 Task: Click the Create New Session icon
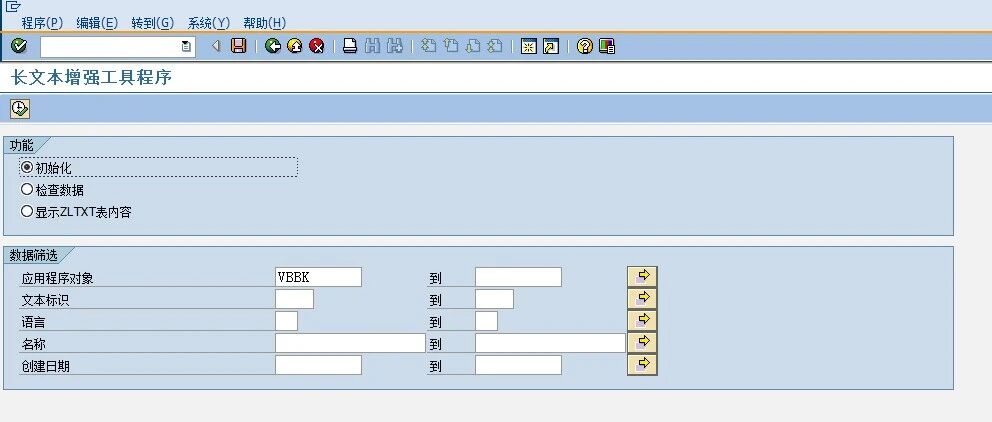528,46
